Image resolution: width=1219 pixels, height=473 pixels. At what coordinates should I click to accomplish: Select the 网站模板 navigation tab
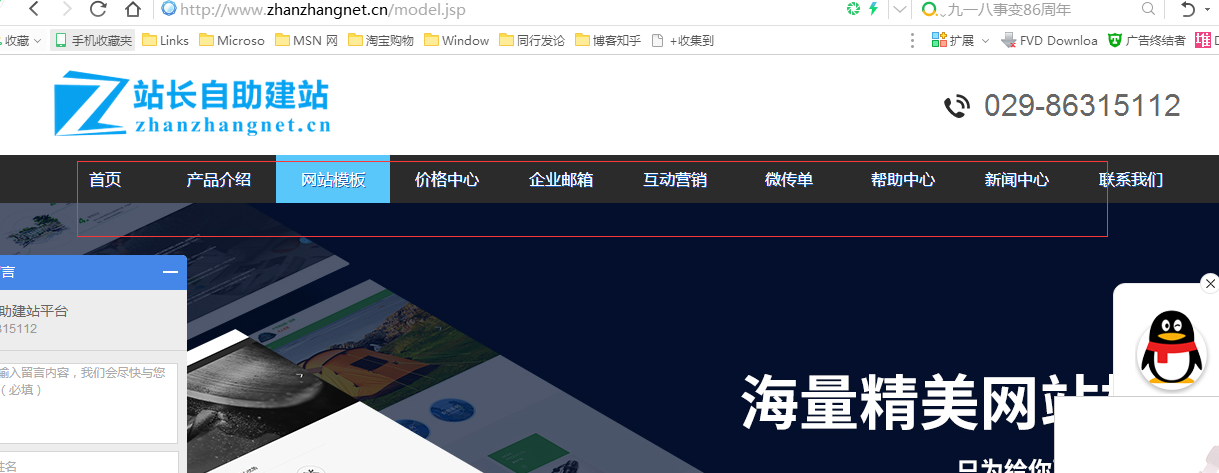click(333, 180)
